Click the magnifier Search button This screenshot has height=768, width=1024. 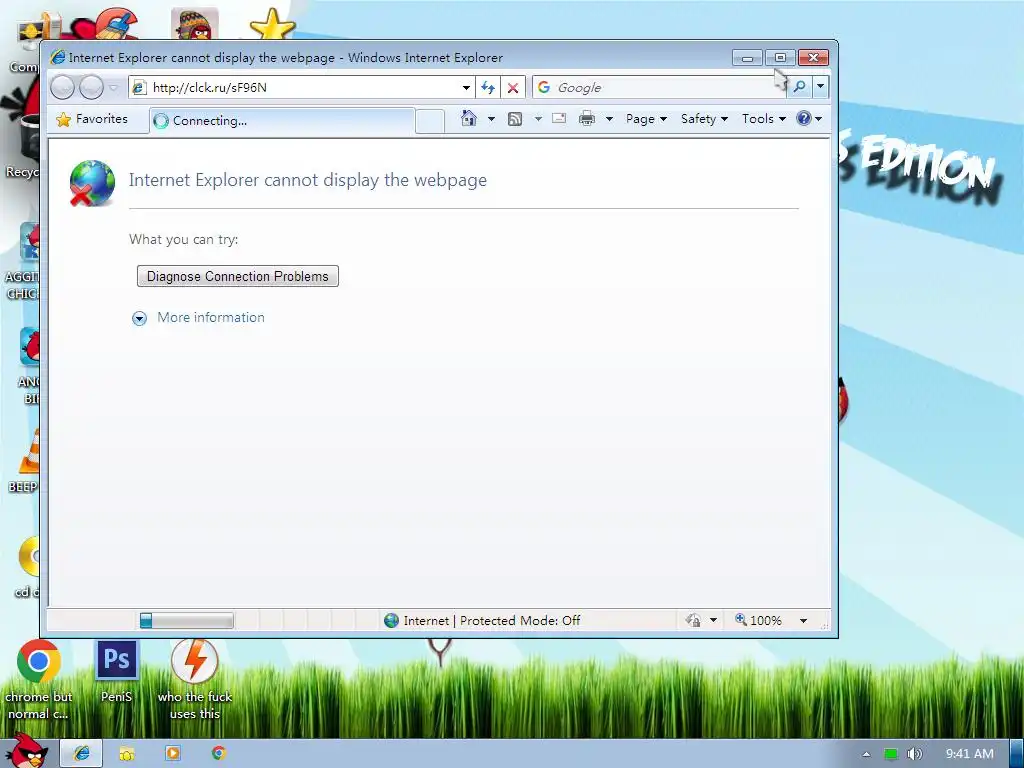coord(799,87)
